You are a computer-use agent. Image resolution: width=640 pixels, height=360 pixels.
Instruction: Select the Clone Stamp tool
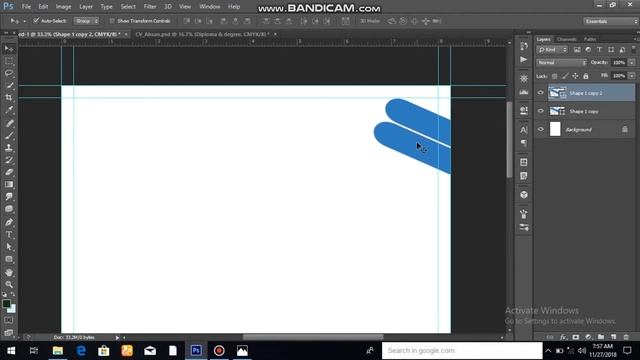[x=9, y=148]
